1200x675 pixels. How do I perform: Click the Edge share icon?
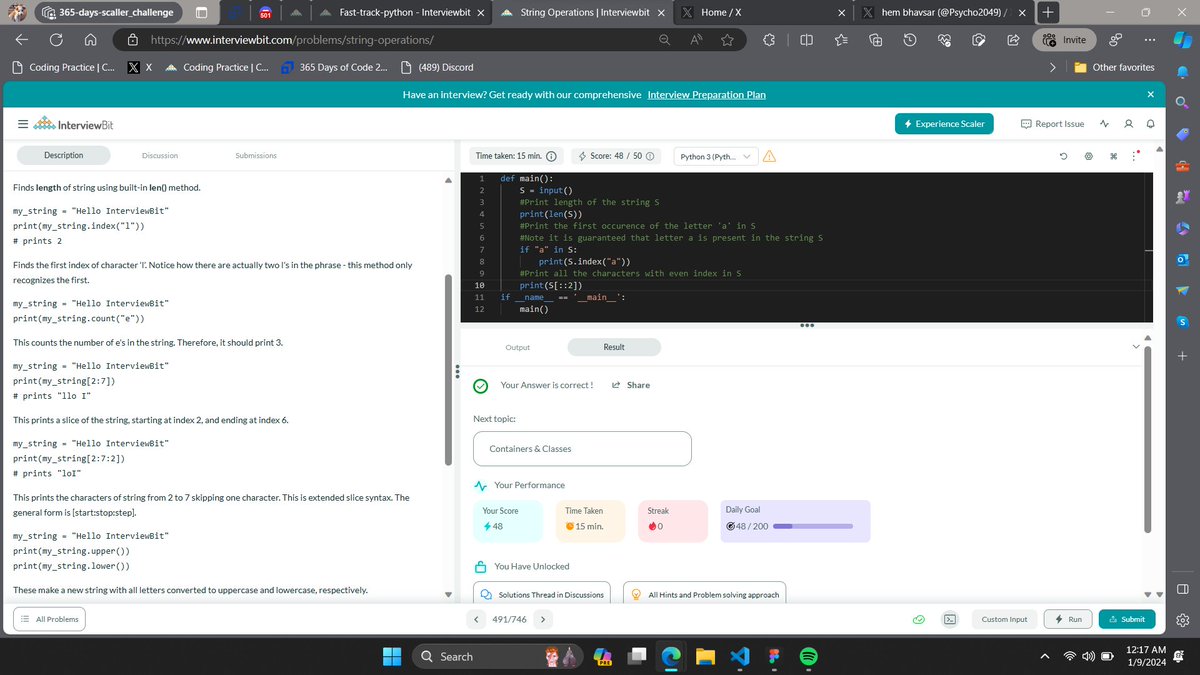click(x=1013, y=40)
